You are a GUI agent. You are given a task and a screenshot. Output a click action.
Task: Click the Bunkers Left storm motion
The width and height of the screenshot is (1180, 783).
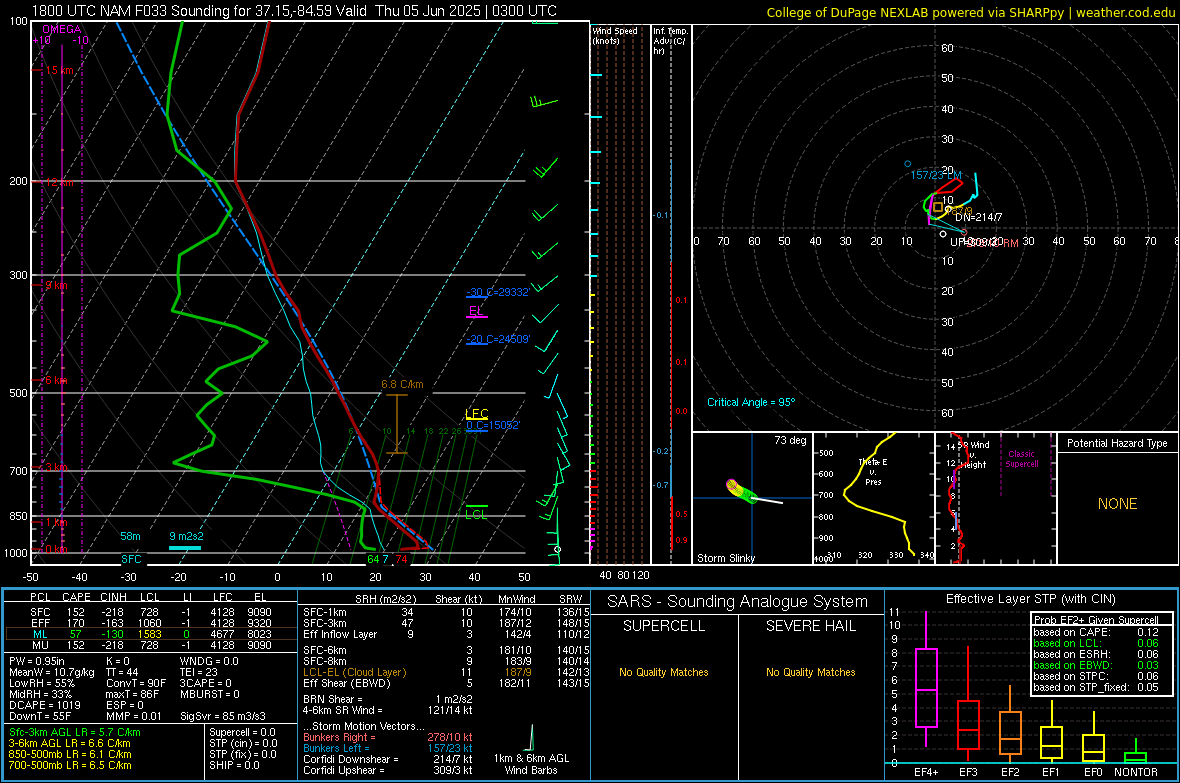pos(387,748)
